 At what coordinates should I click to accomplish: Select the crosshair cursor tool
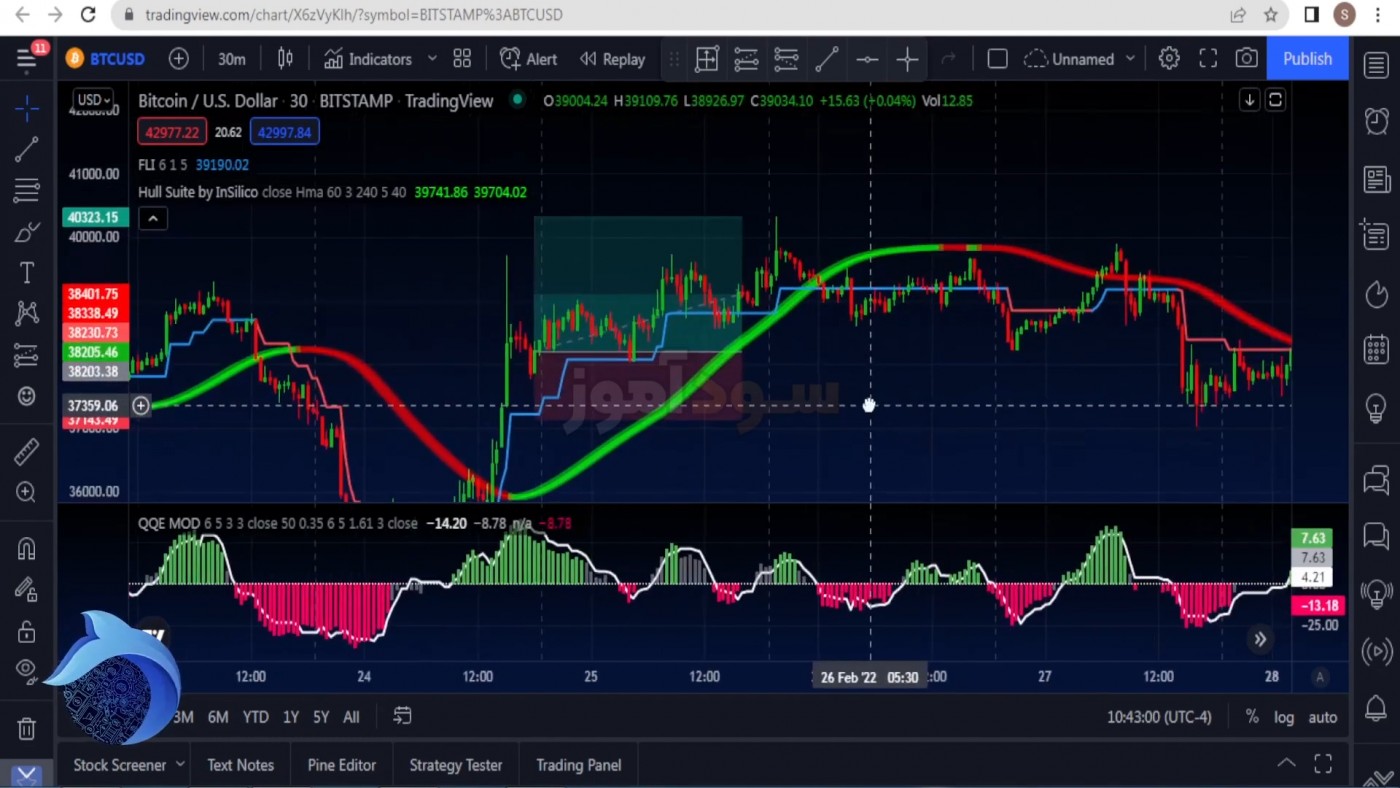[x=27, y=108]
